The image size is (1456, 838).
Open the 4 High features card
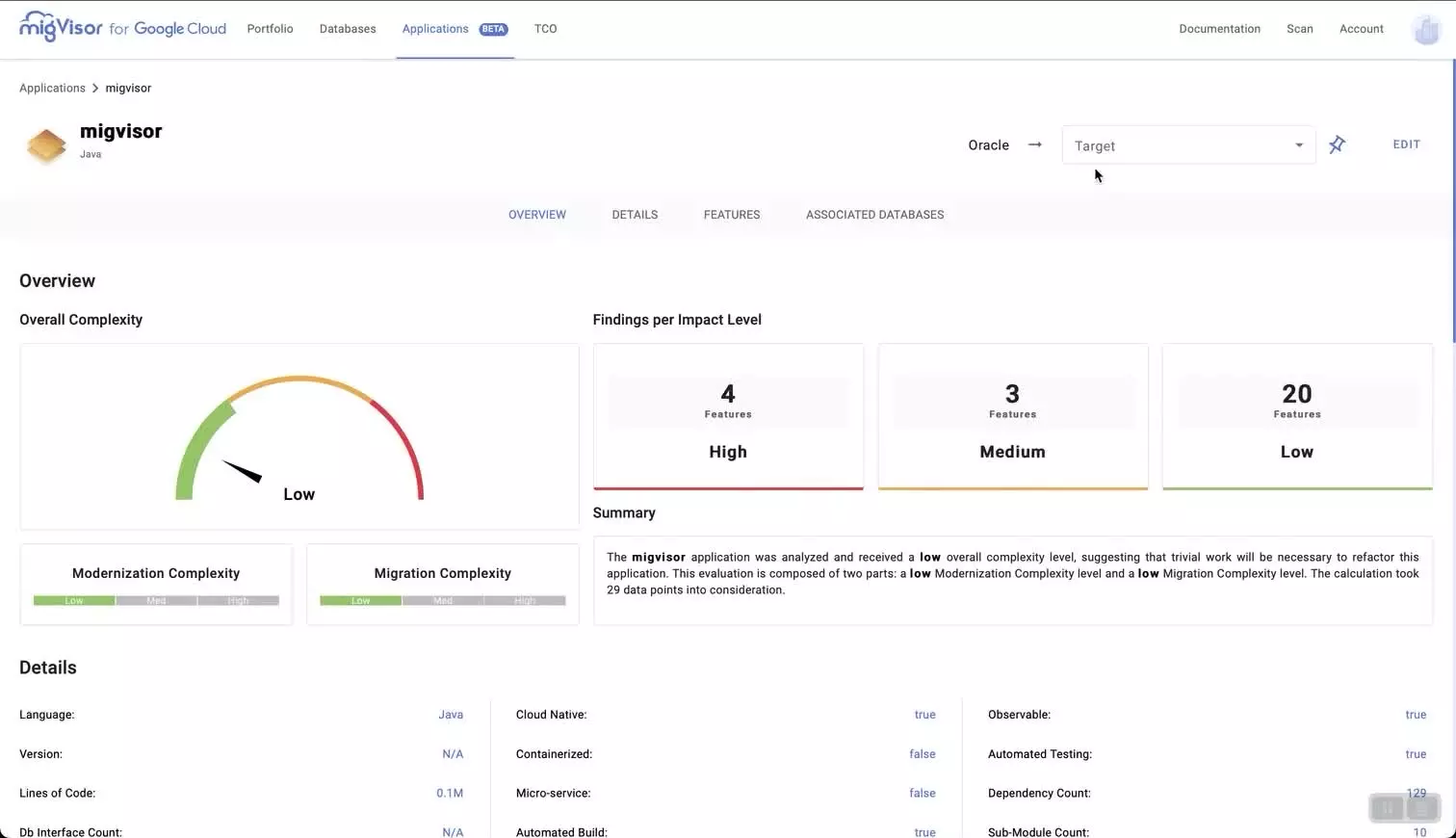click(728, 417)
